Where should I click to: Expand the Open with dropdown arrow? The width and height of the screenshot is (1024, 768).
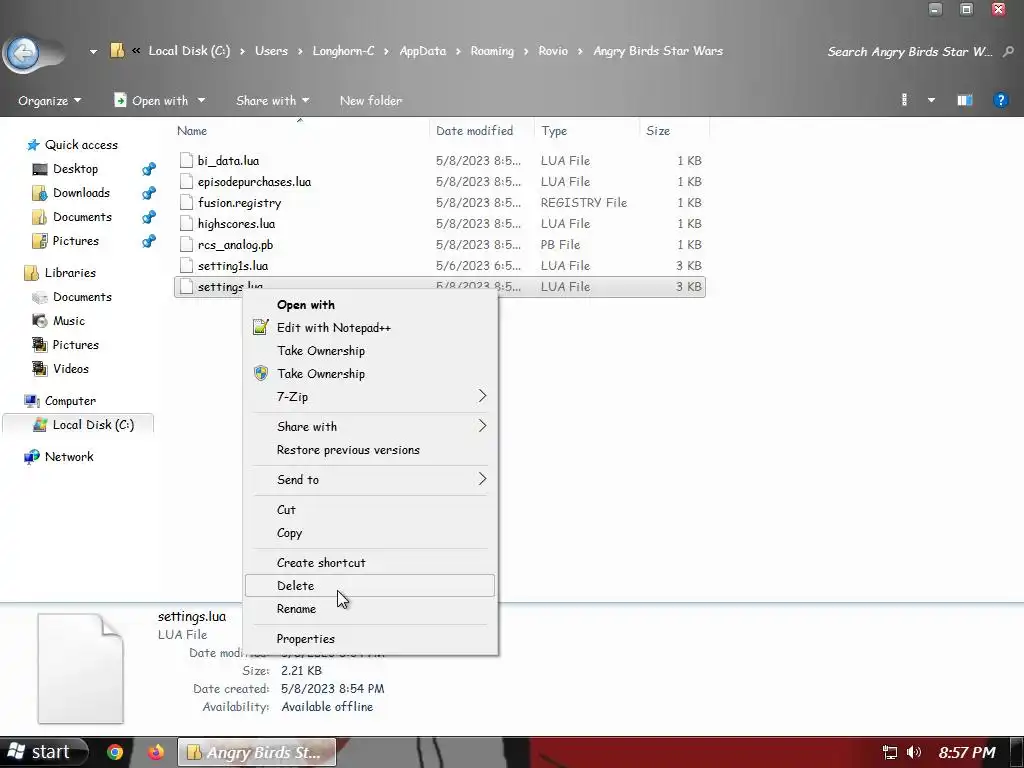click(x=201, y=101)
